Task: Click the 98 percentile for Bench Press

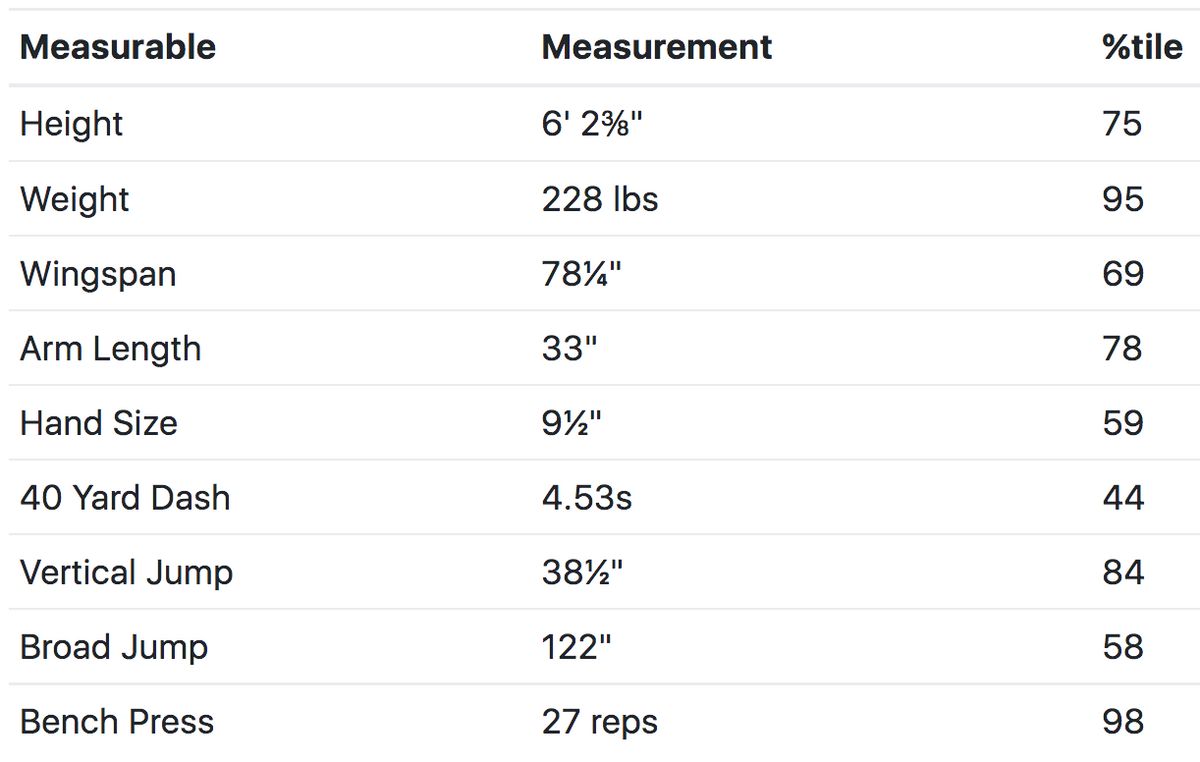Action: click(x=1122, y=722)
